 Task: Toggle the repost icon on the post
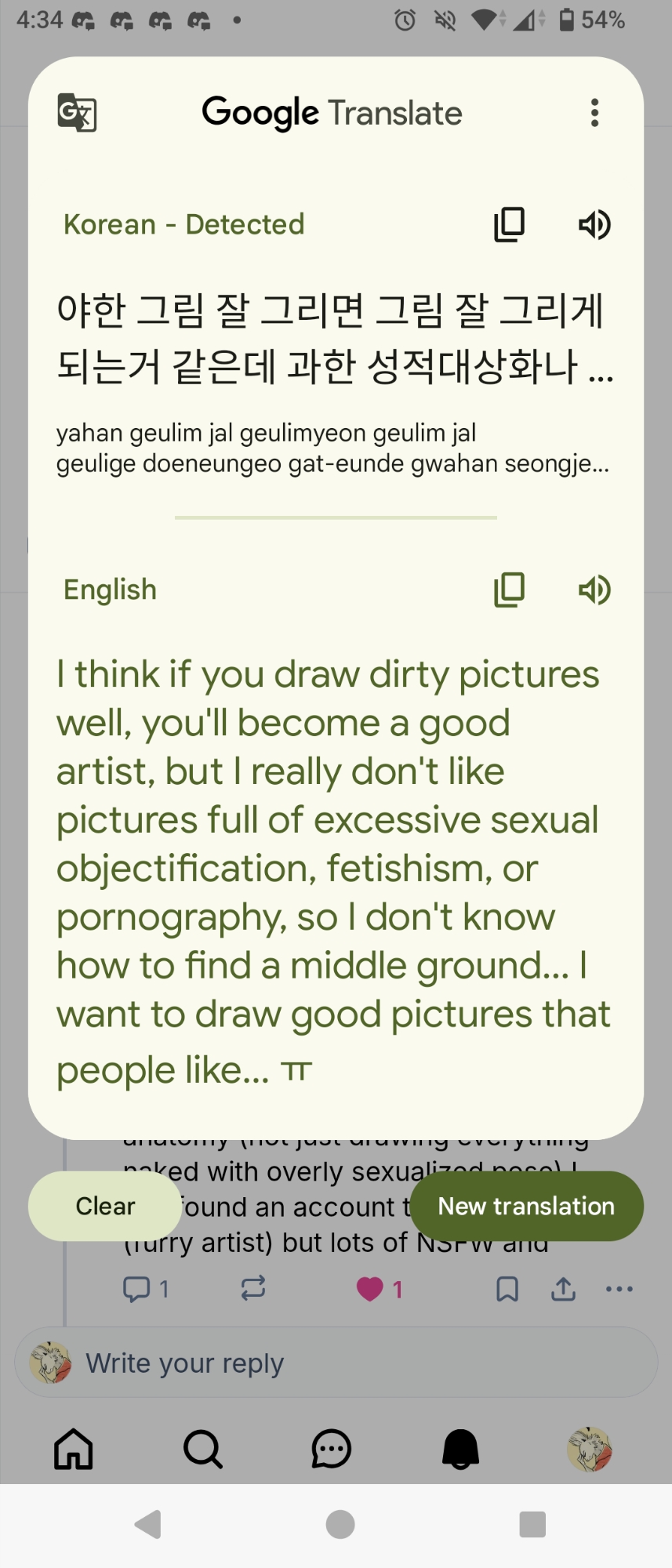click(x=253, y=1288)
